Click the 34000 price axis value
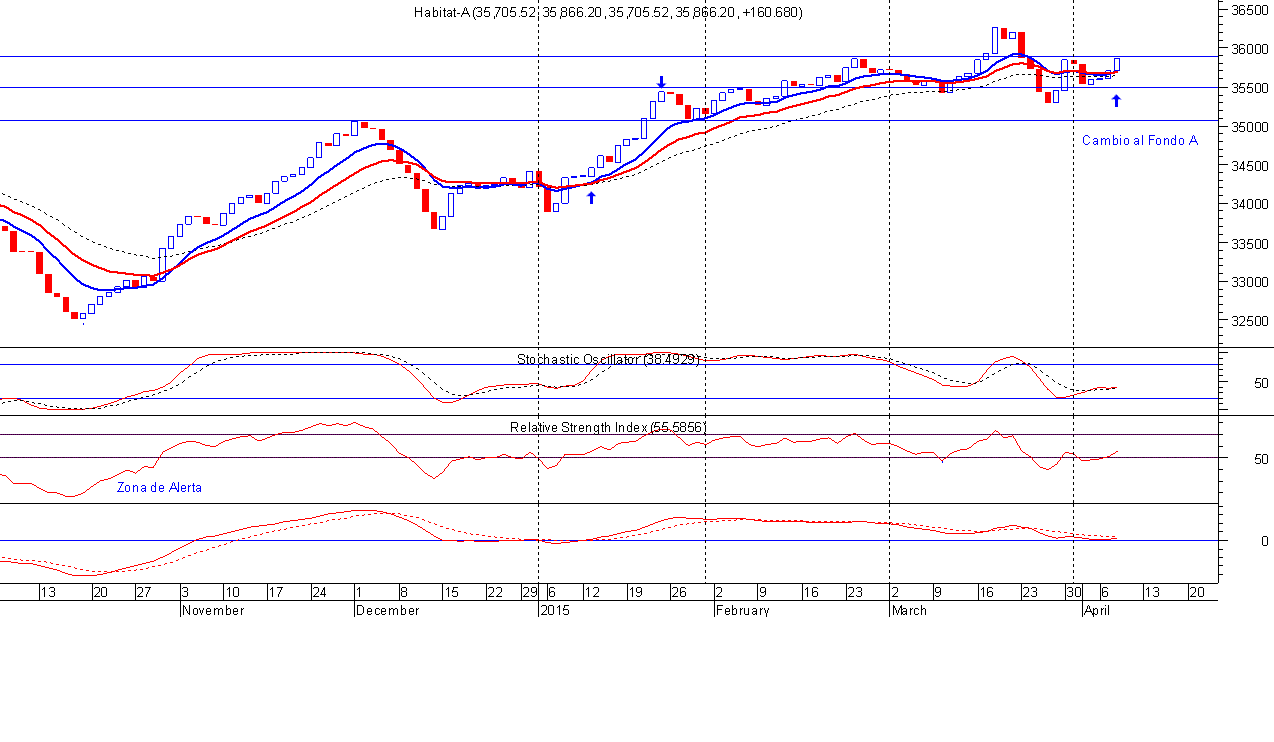Screen dimensions: 1274x742 (1249, 205)
